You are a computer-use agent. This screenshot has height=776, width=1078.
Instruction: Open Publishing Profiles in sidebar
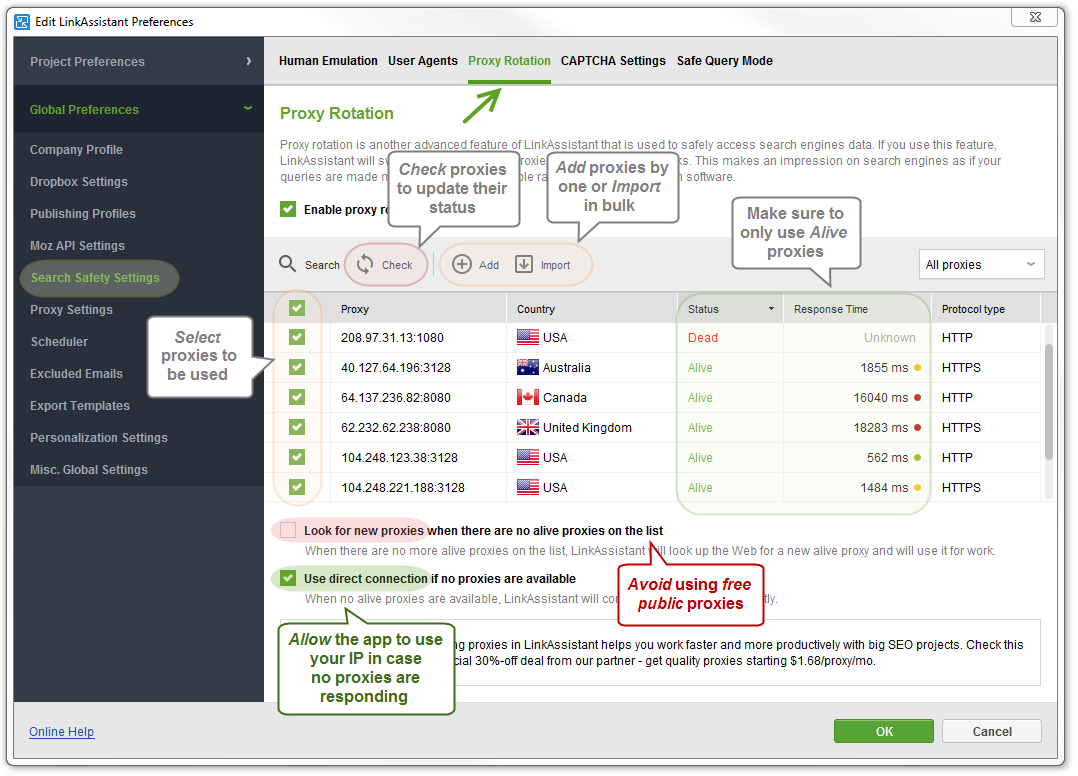[82, 214]
